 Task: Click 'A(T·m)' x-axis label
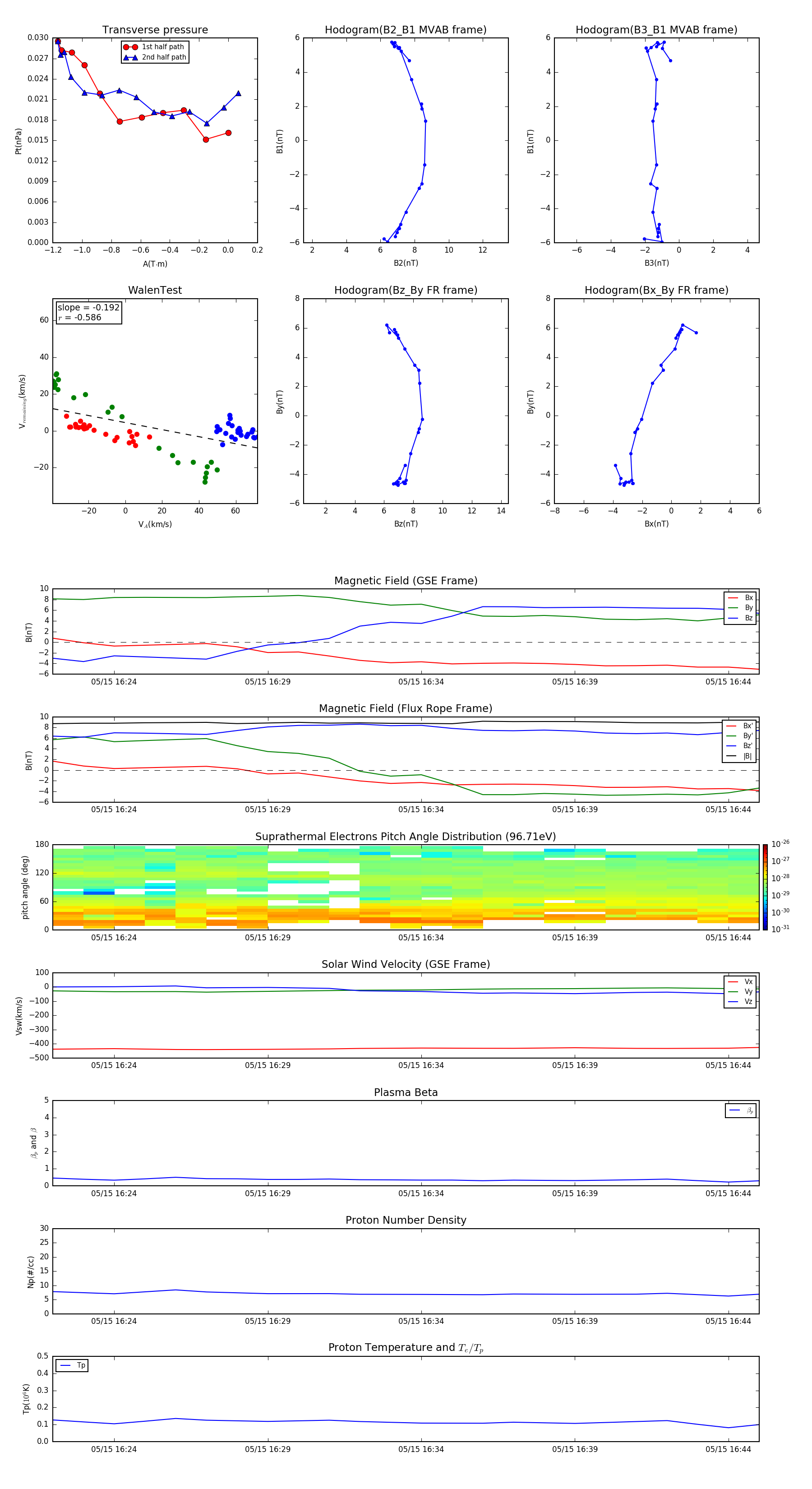(x=155, y=264)
